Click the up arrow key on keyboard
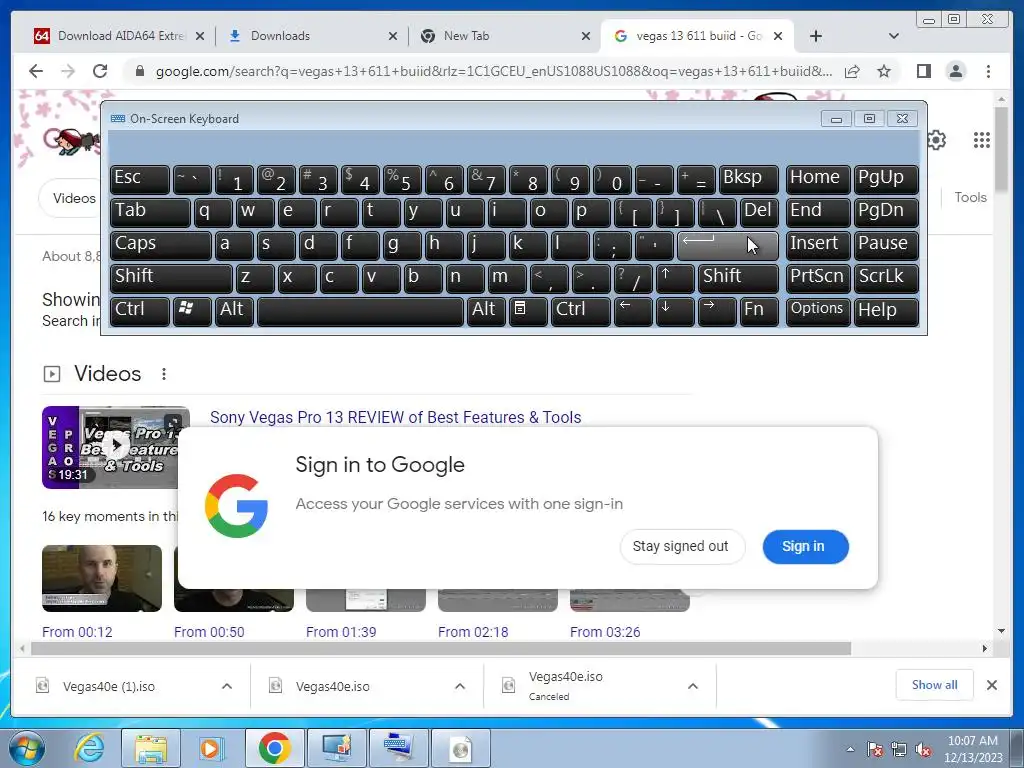 coord(674,278)
